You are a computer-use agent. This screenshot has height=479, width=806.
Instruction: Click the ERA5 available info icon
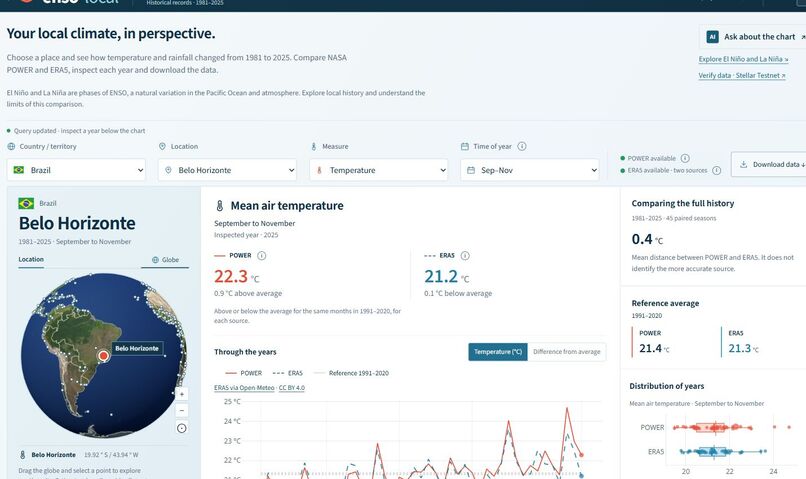pyautogui.click(x=717, y=170)
